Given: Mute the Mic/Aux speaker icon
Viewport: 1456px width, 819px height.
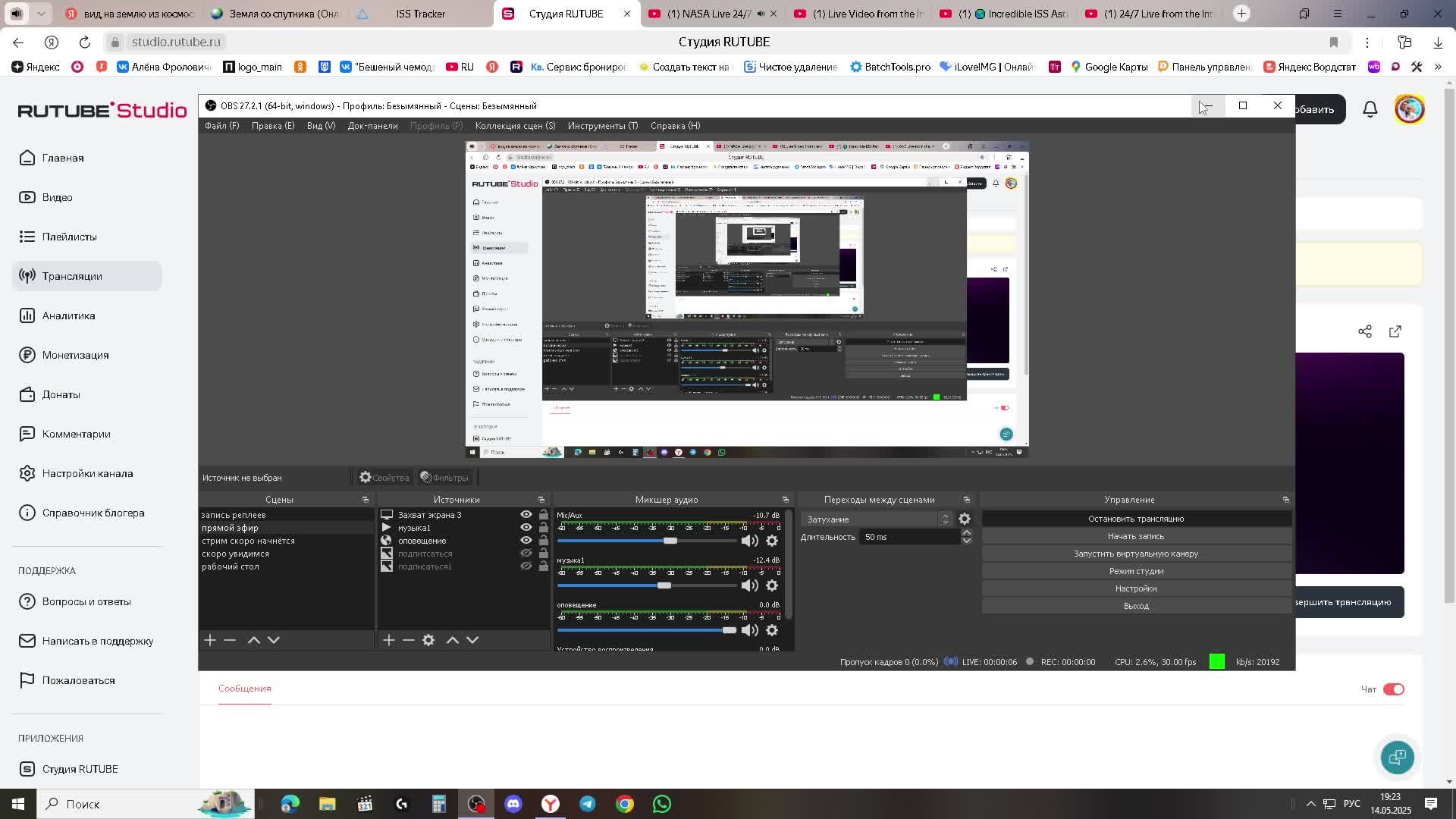Looking at the screenshot, I should tap(749, 541).
